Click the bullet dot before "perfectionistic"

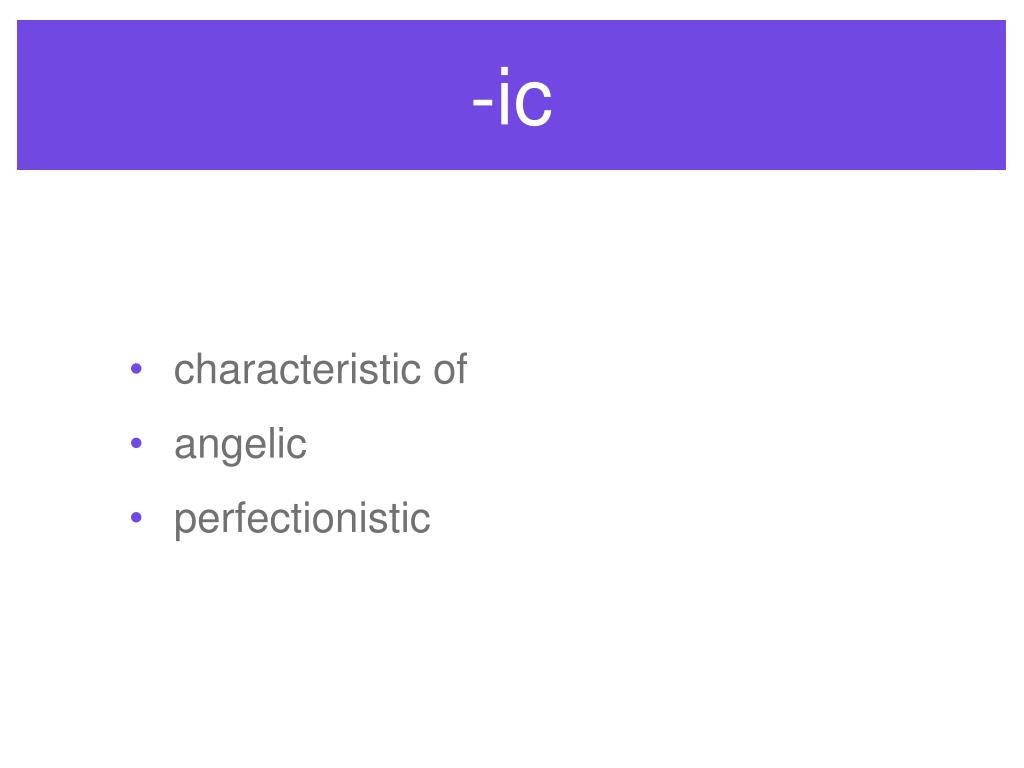(x=136, y=518)
